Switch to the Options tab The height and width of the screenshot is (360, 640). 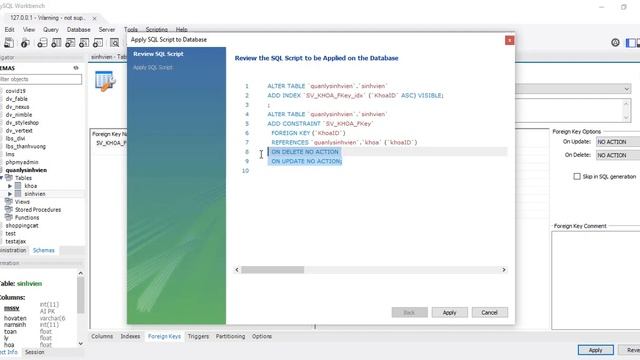click(x=262, y=336)
